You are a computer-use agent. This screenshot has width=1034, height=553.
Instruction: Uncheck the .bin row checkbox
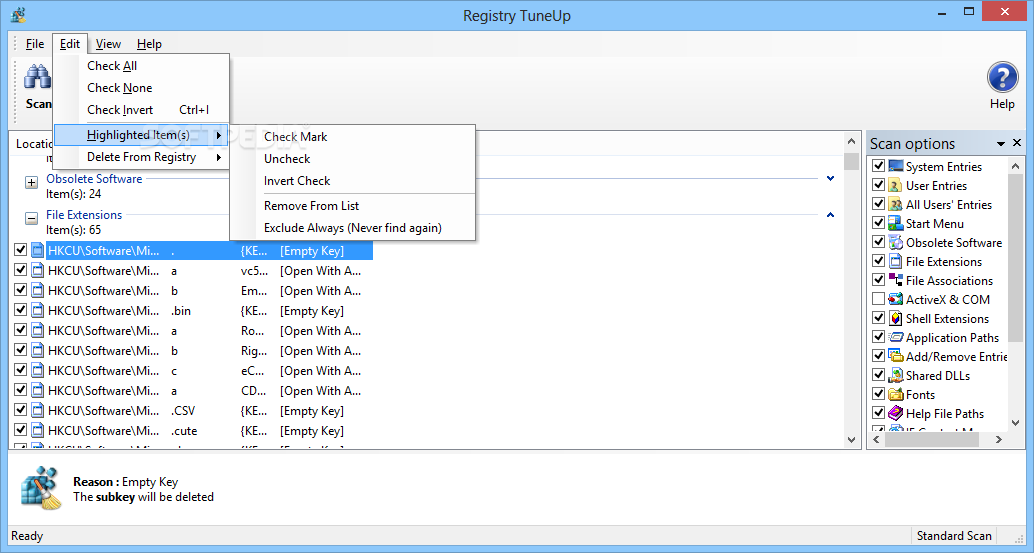pos(20,310)
